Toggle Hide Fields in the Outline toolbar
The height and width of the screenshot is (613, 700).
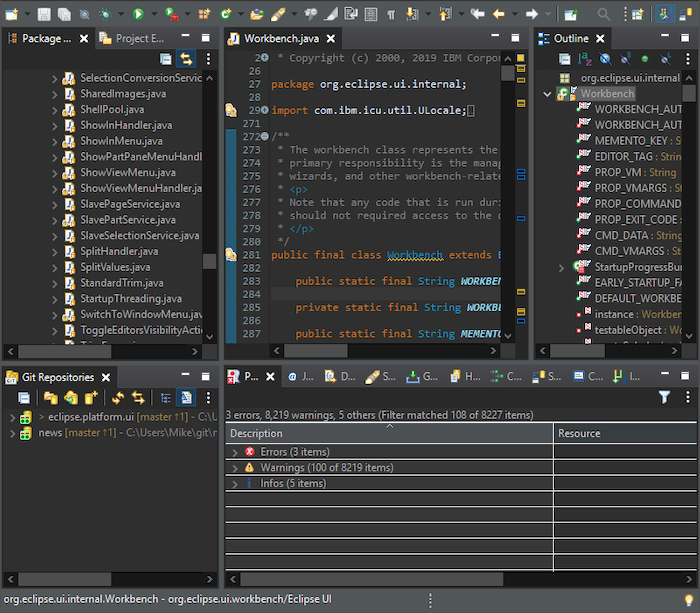[x=606, y=60]
